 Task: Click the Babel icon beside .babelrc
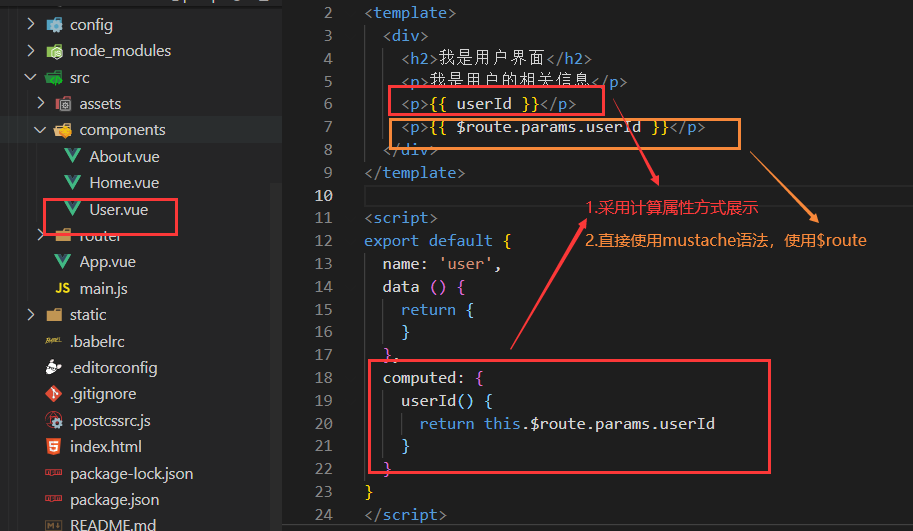click(x=54, y=341)
